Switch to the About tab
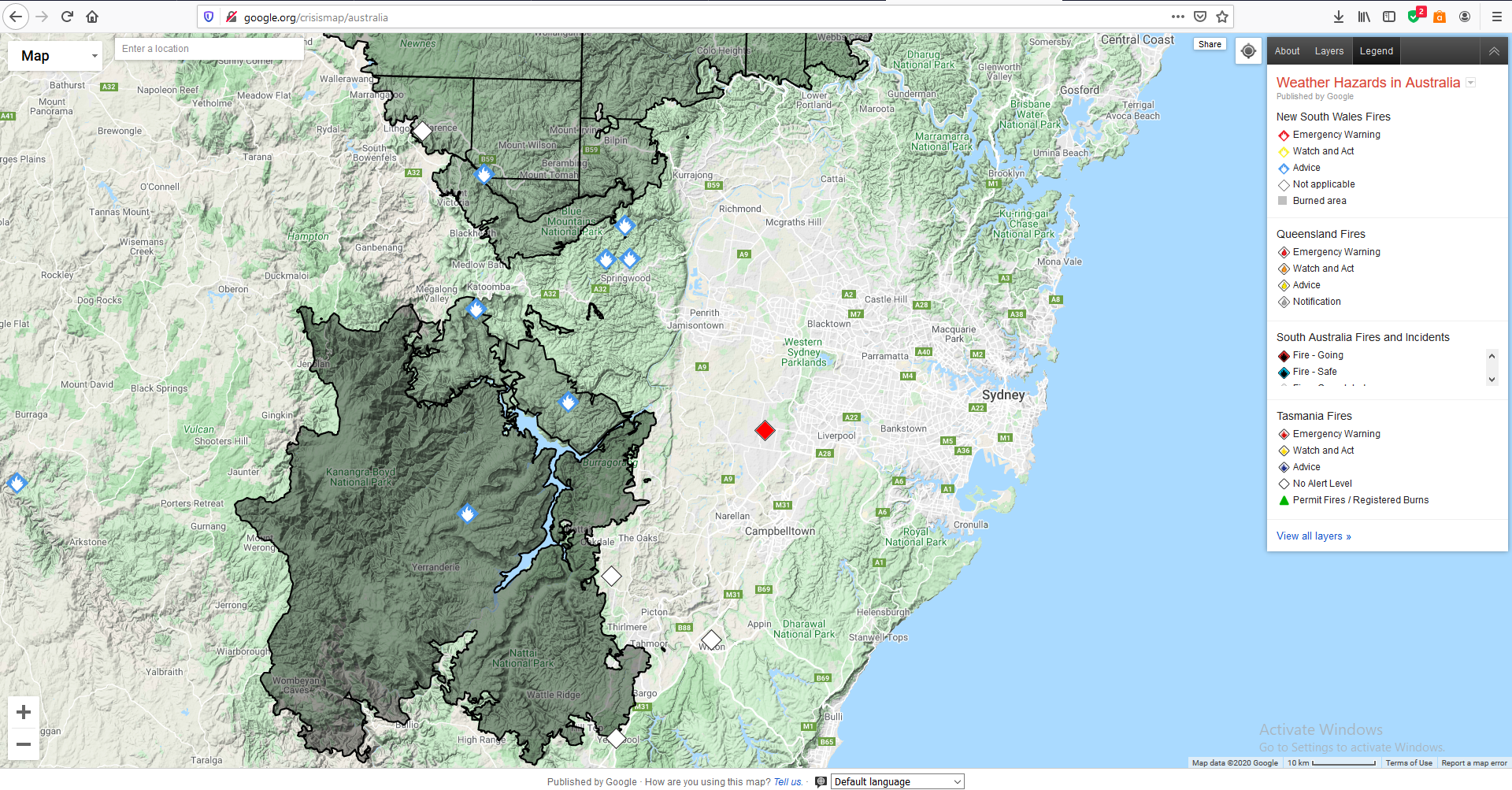 point(1287,51)
